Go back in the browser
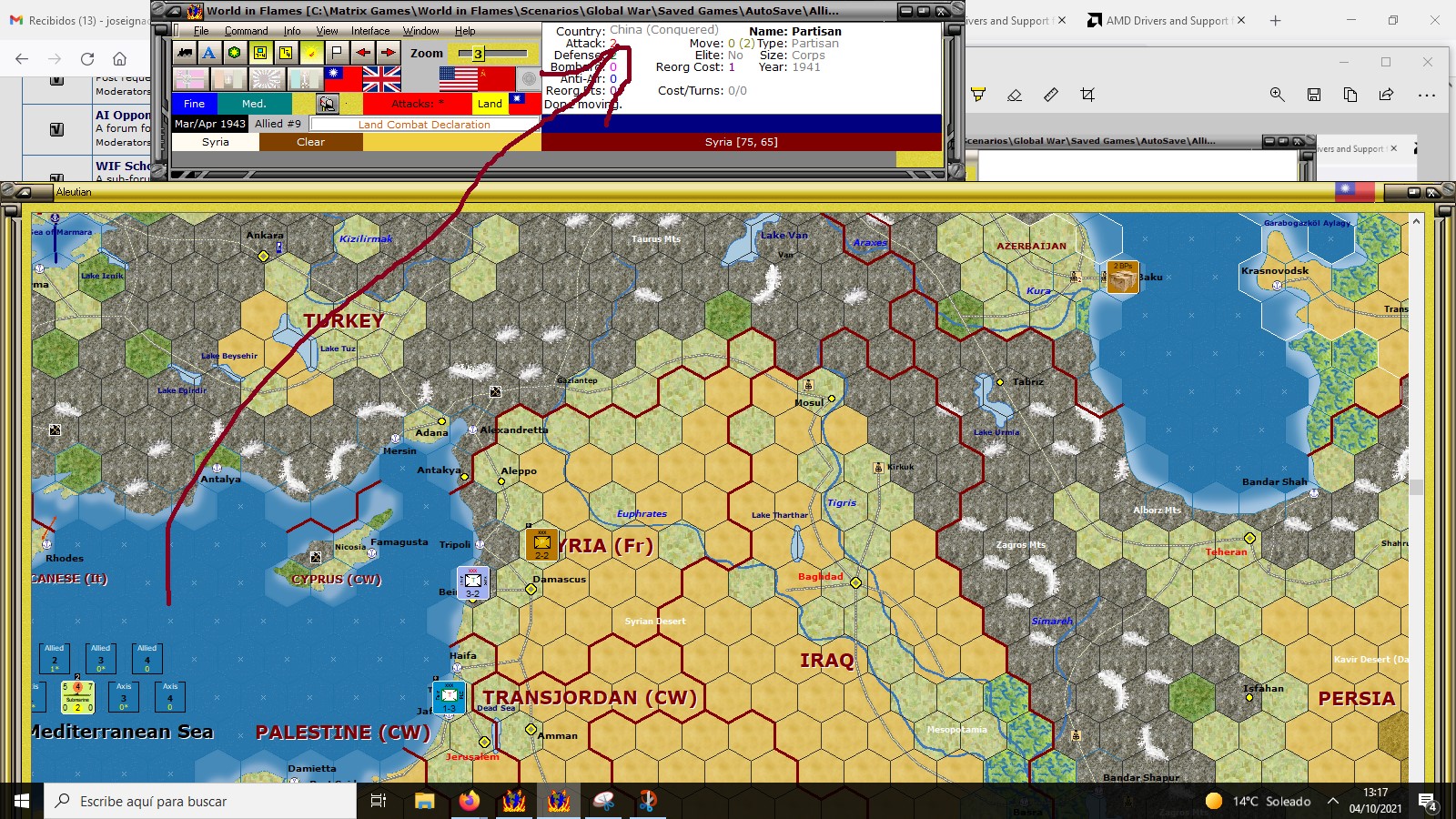The width and height of the screenshot is (1456, 819). (x=22, y=59)
